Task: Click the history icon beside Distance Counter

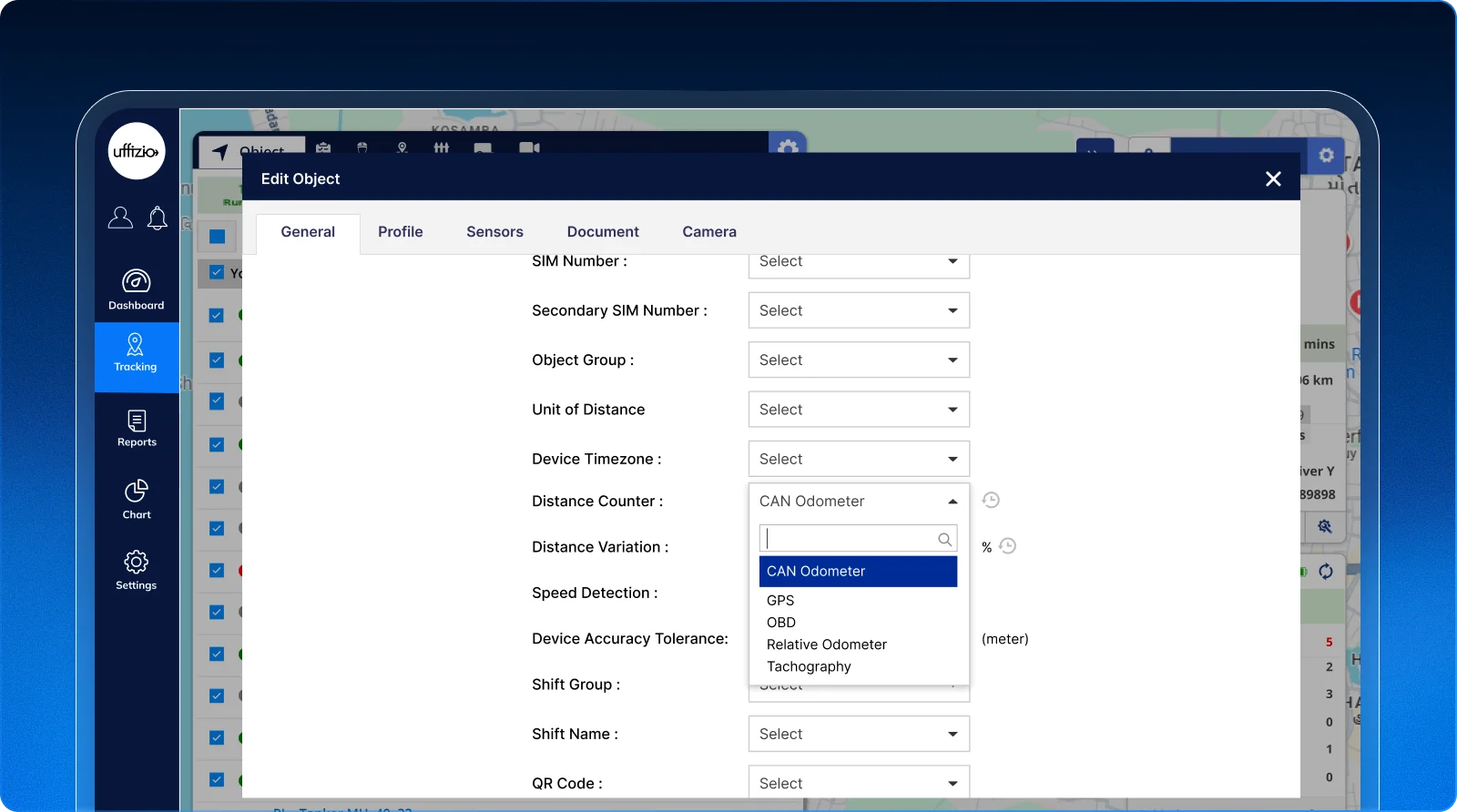Action: pos(991,500)
